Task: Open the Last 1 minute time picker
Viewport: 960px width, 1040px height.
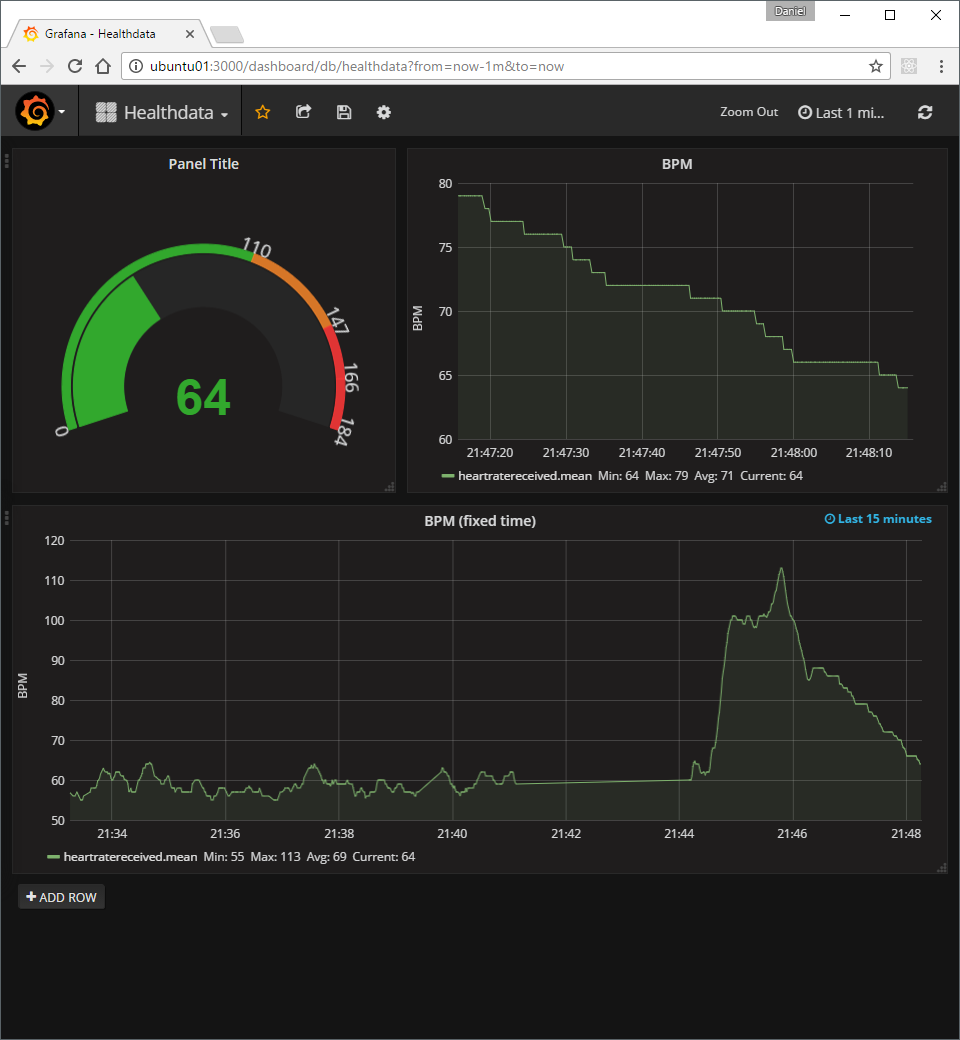Action: point(841,113)
